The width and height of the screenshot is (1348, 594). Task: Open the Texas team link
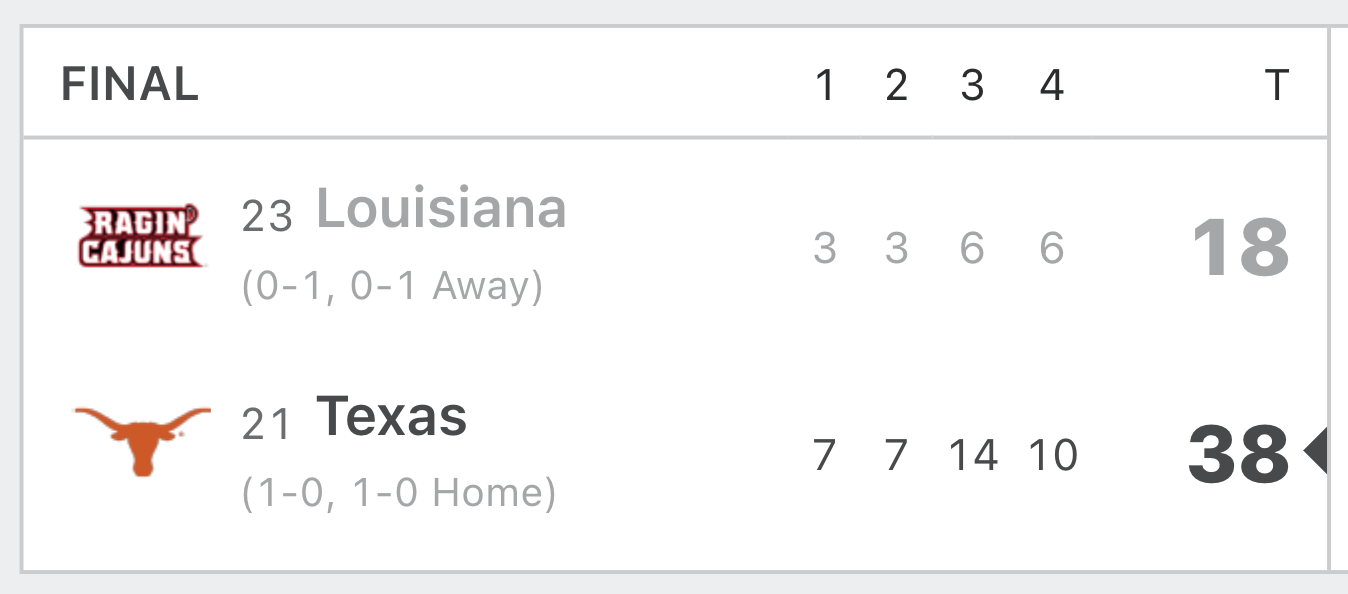click(x=391, y=416)
